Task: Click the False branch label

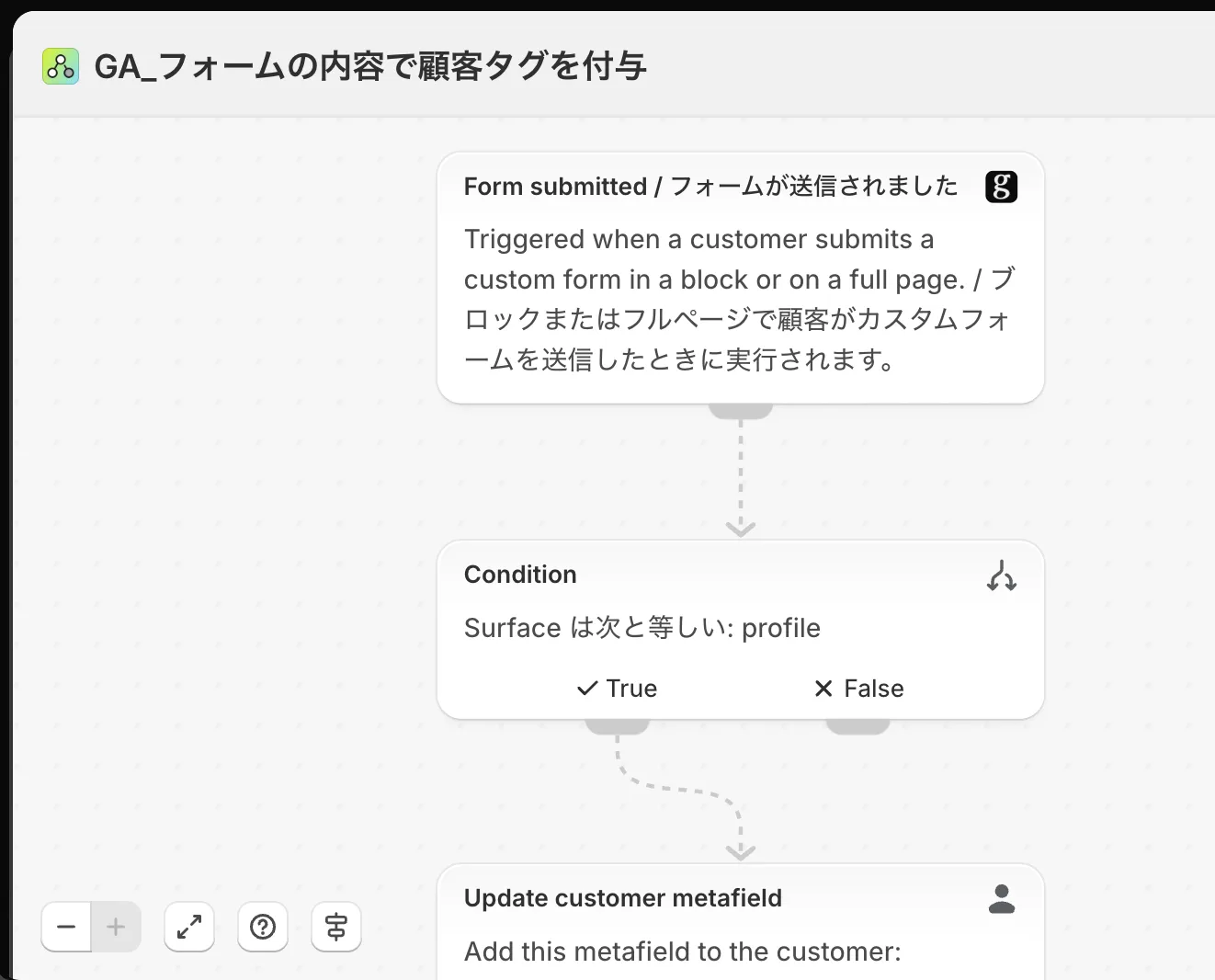Action: (x=873, y=689)
